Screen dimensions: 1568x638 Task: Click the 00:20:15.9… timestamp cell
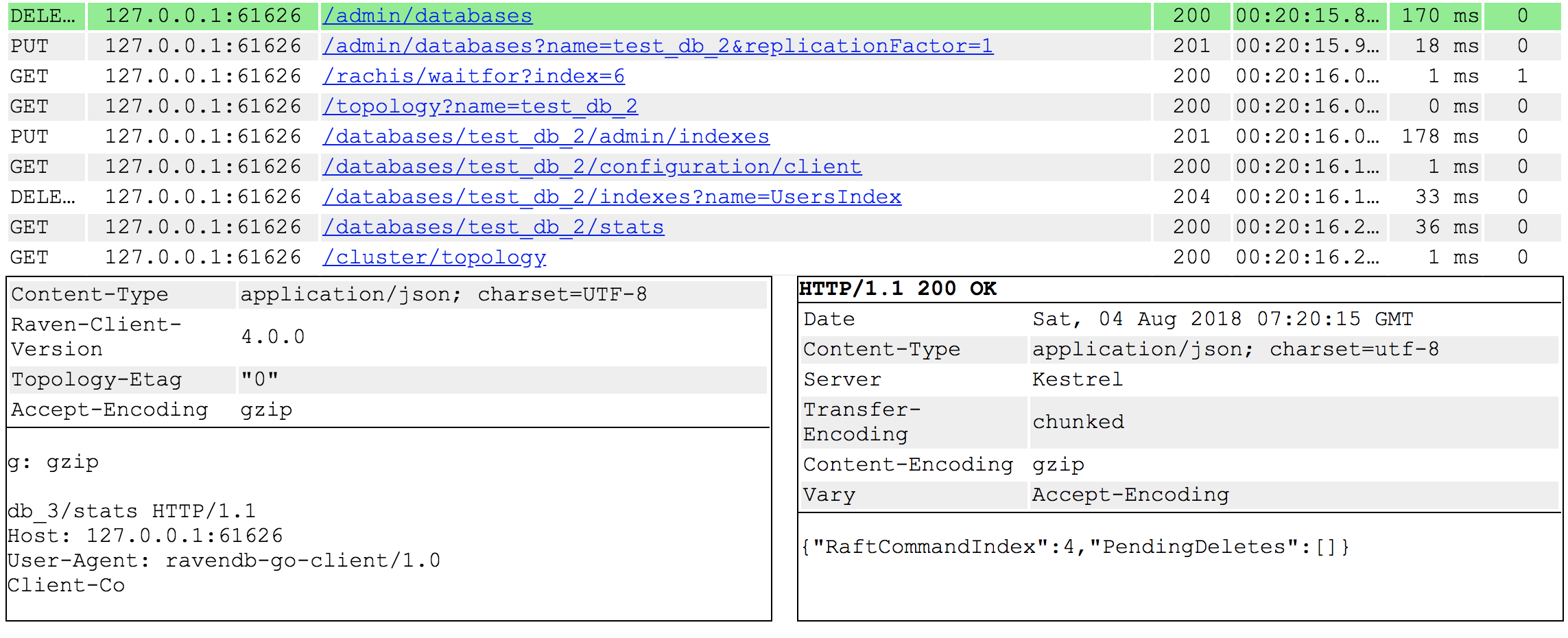click(x=1309, y=46)
